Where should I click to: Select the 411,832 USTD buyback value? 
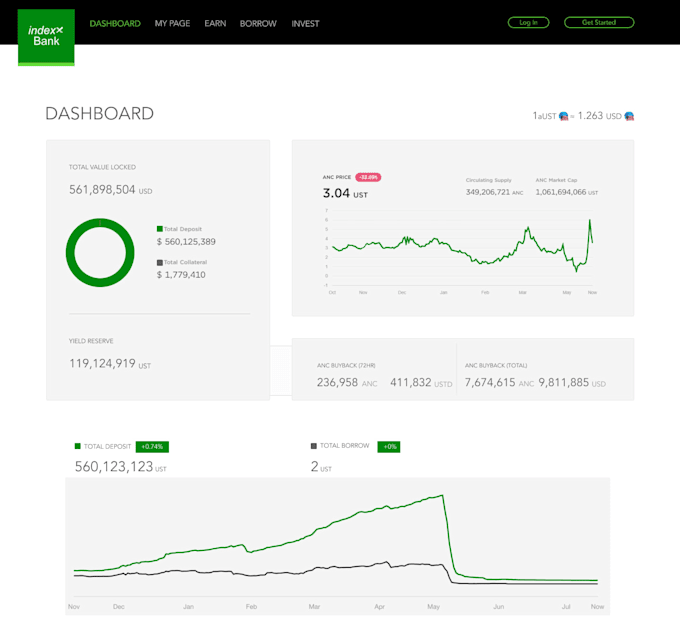411,382
